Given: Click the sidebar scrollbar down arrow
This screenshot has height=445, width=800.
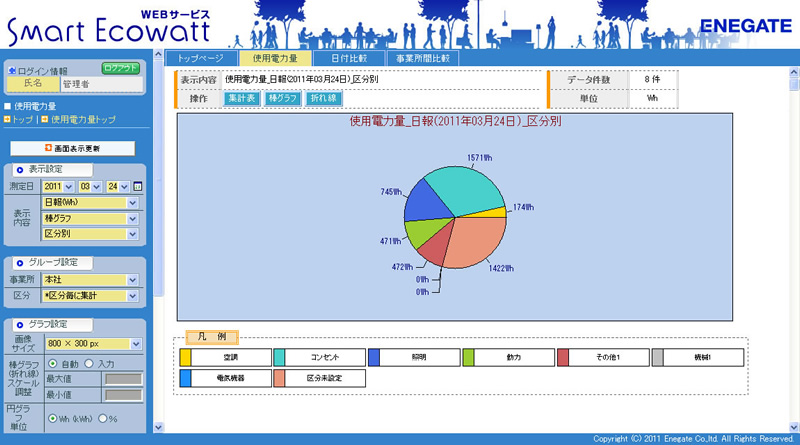Looking at the screenshot, I should [158, 428].
